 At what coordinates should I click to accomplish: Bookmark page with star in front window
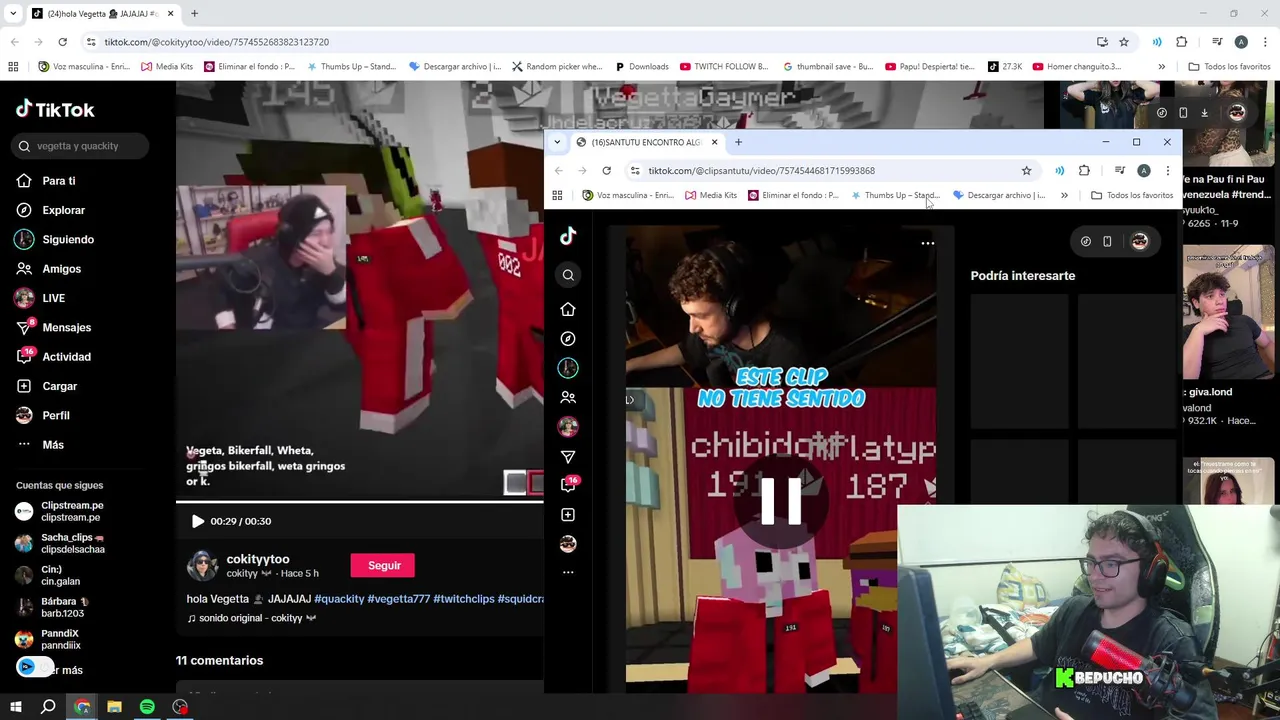tap(1026, 171)
